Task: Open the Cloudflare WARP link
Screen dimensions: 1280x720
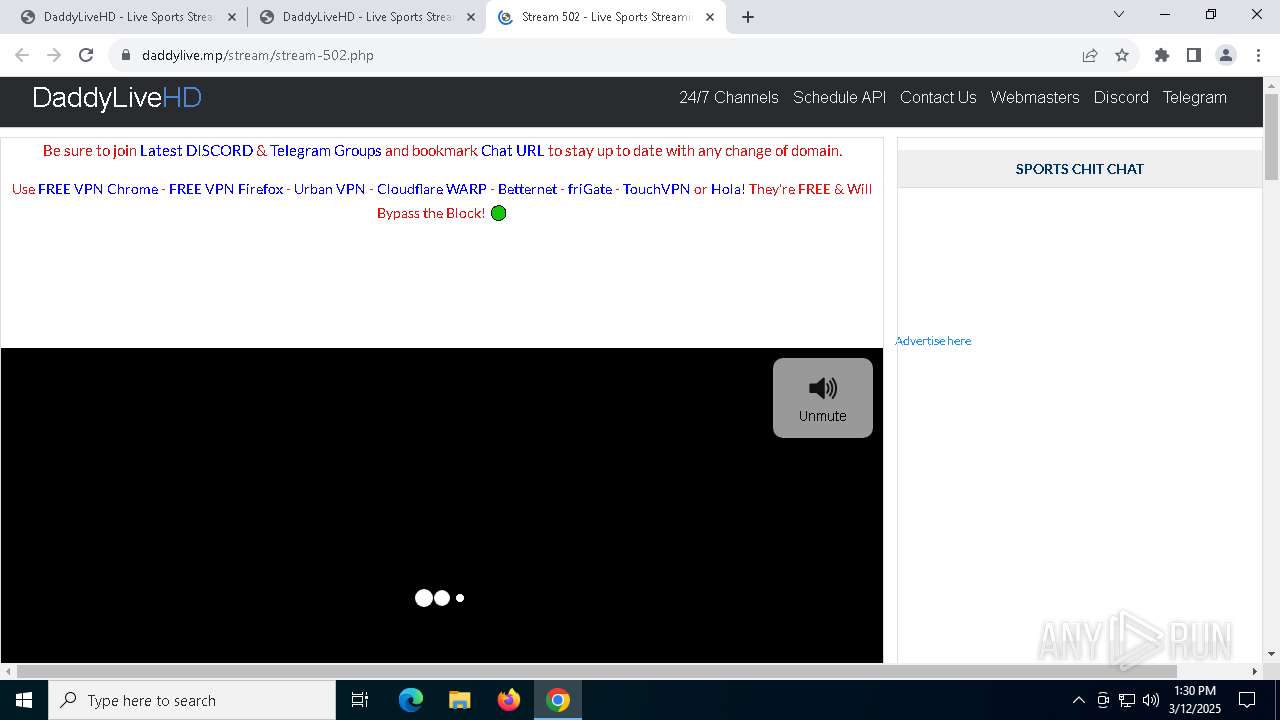Action: (x=432, y=189)
